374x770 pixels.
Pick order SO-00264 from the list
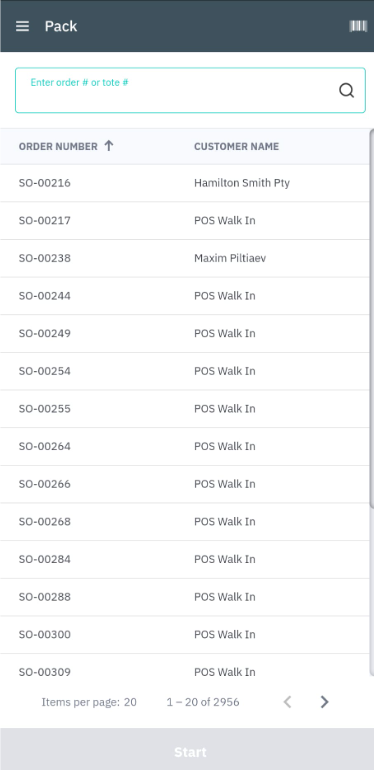[185, 446]
